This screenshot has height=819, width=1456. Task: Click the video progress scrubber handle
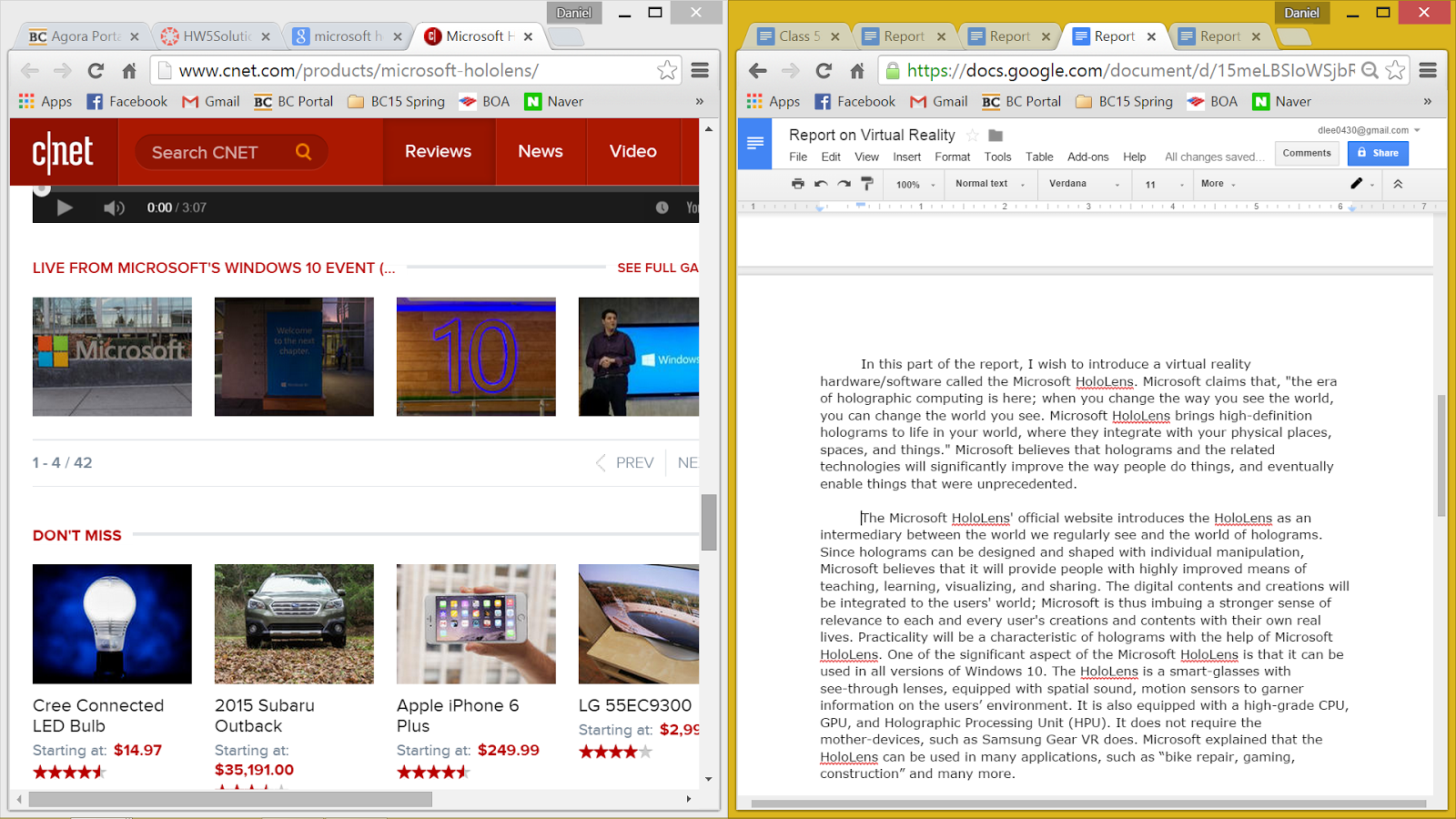pyautogui.click(x=41, y=188)
